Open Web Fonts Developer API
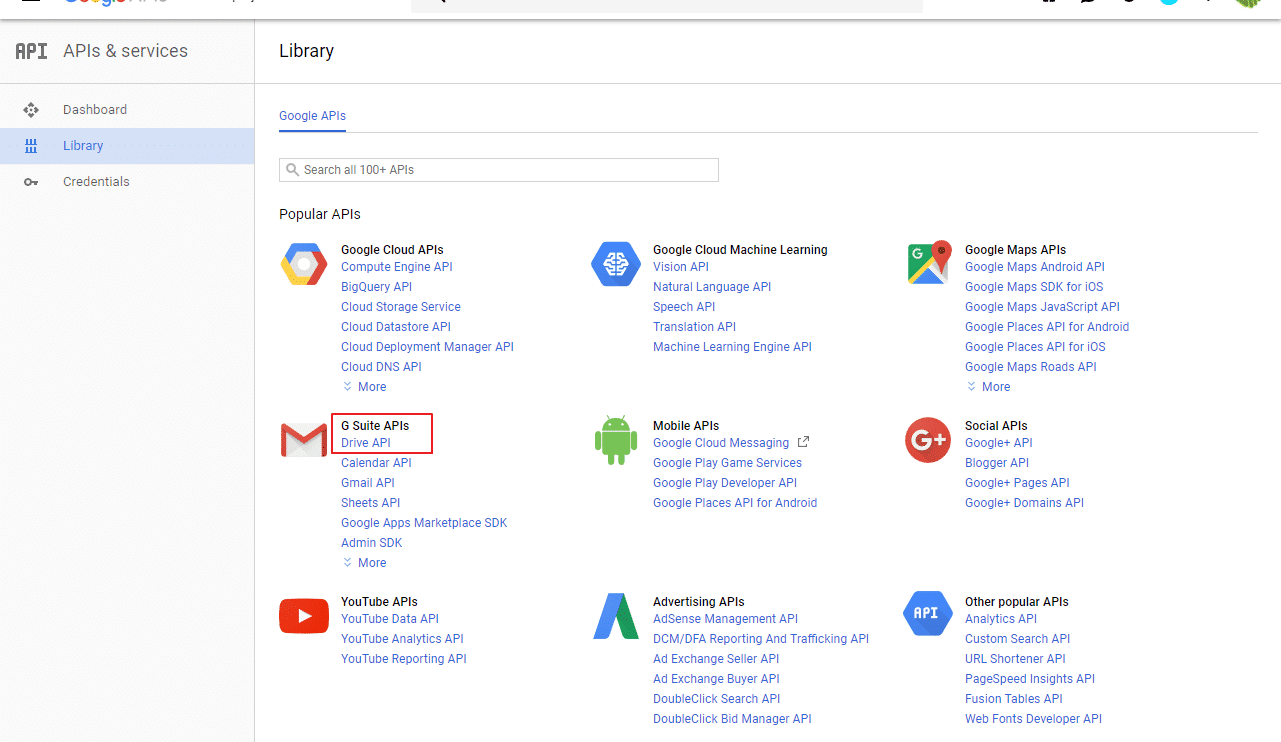 pyautogui.click(x=1033, y=719)
